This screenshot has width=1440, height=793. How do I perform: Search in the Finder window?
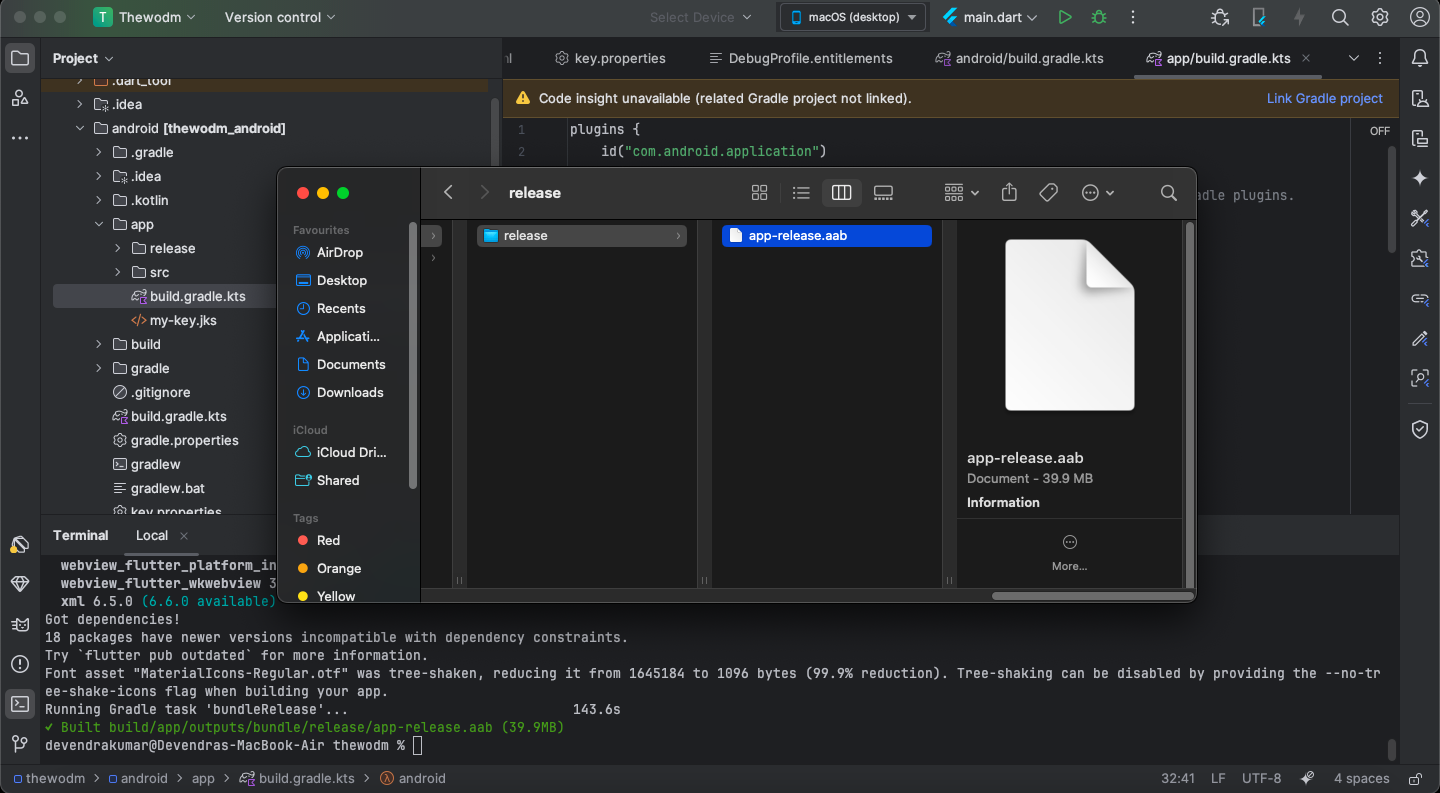1168,193
